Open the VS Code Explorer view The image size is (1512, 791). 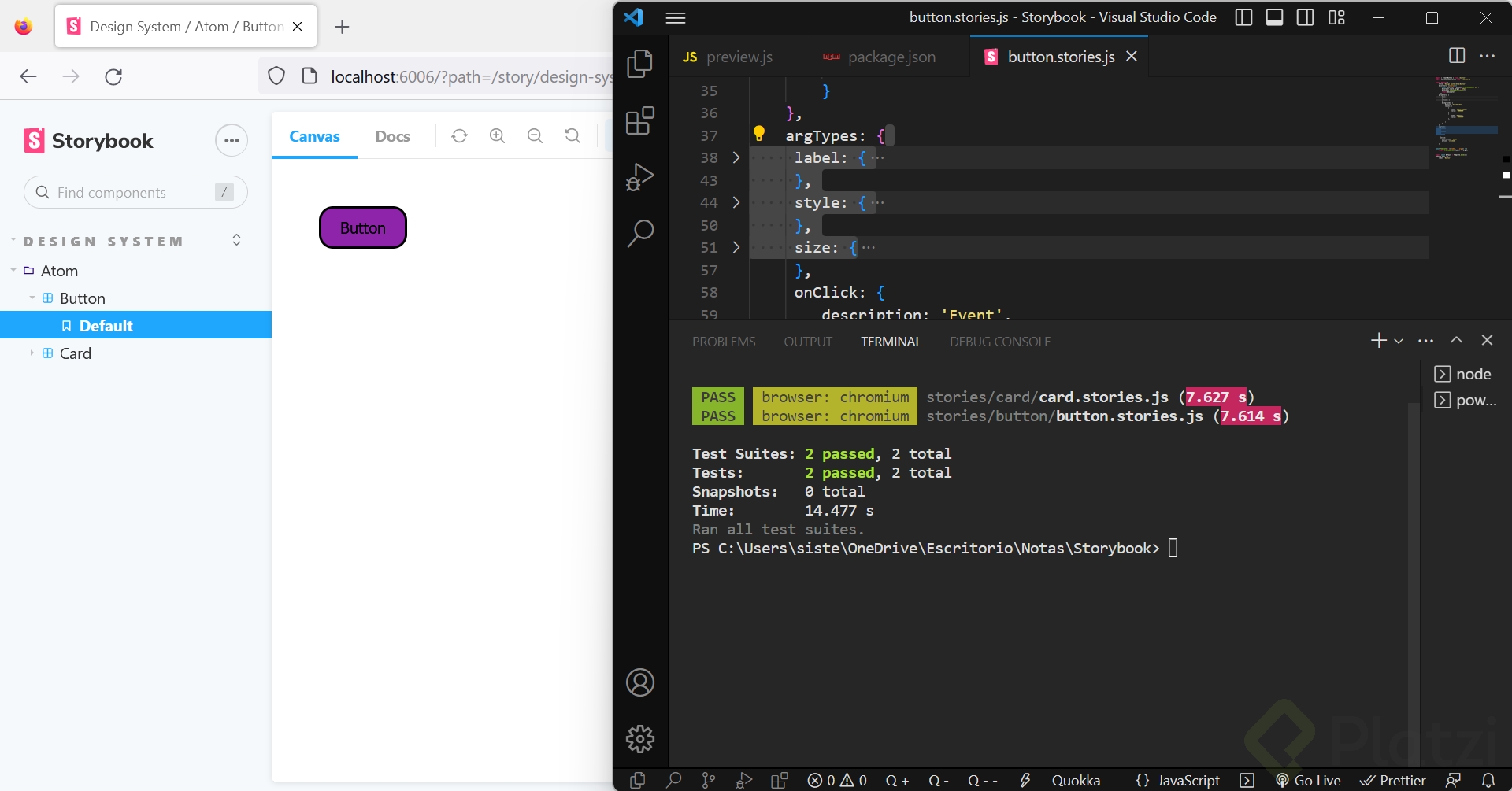[x=639, y=64]
